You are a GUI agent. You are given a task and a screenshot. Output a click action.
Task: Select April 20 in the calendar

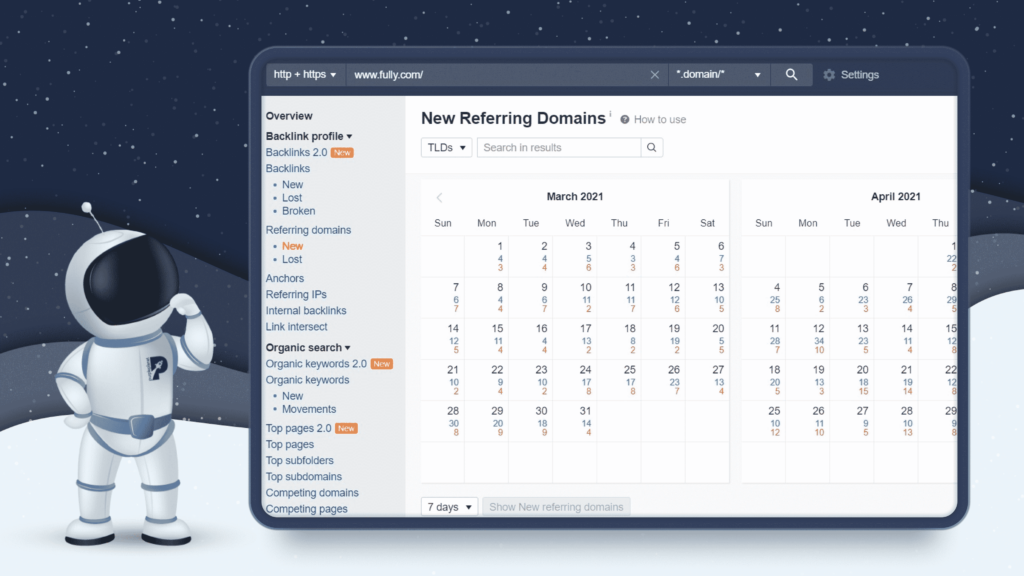(852, 380)
